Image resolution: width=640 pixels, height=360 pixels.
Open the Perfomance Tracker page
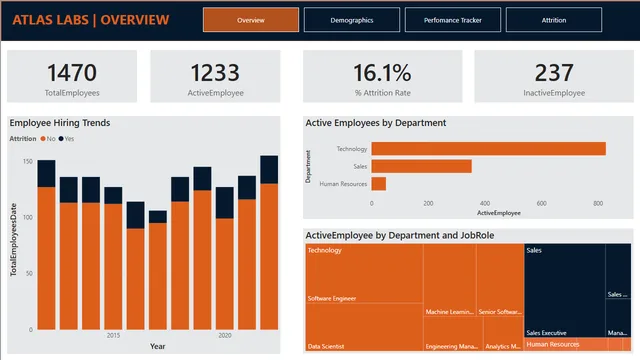pos(453,20)
